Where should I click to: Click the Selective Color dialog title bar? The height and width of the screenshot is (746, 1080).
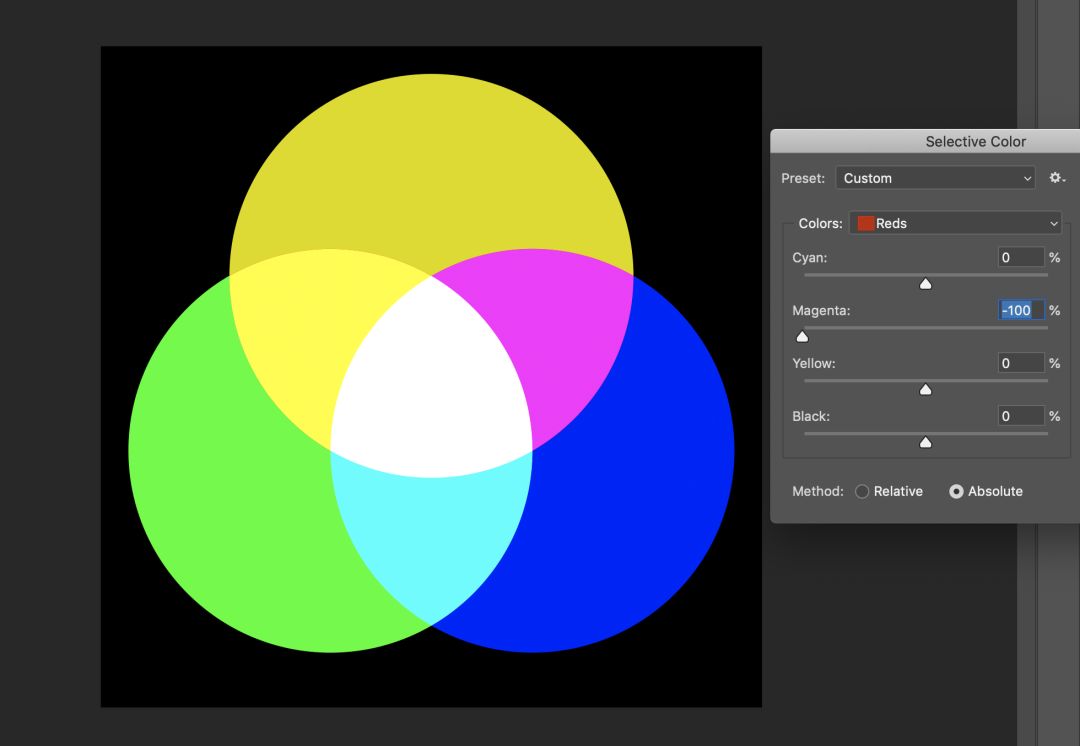[x=975, y=142]
